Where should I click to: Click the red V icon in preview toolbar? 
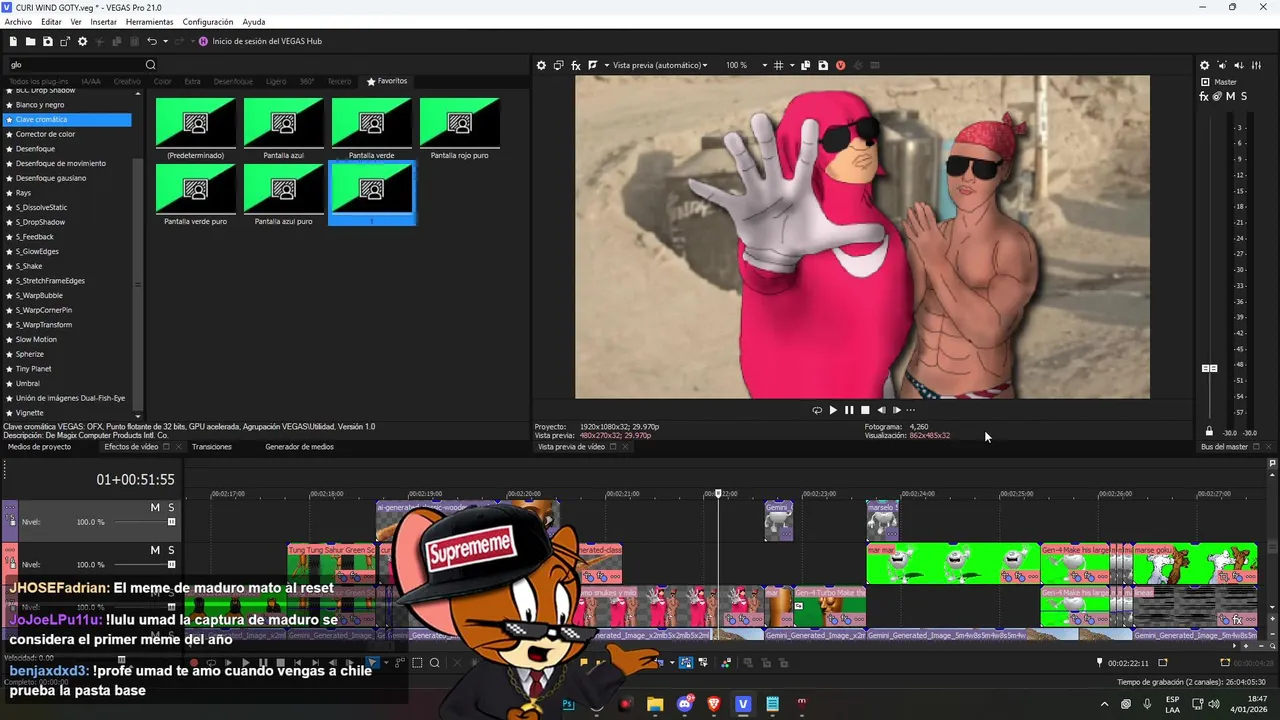click(x=840, y=65)
